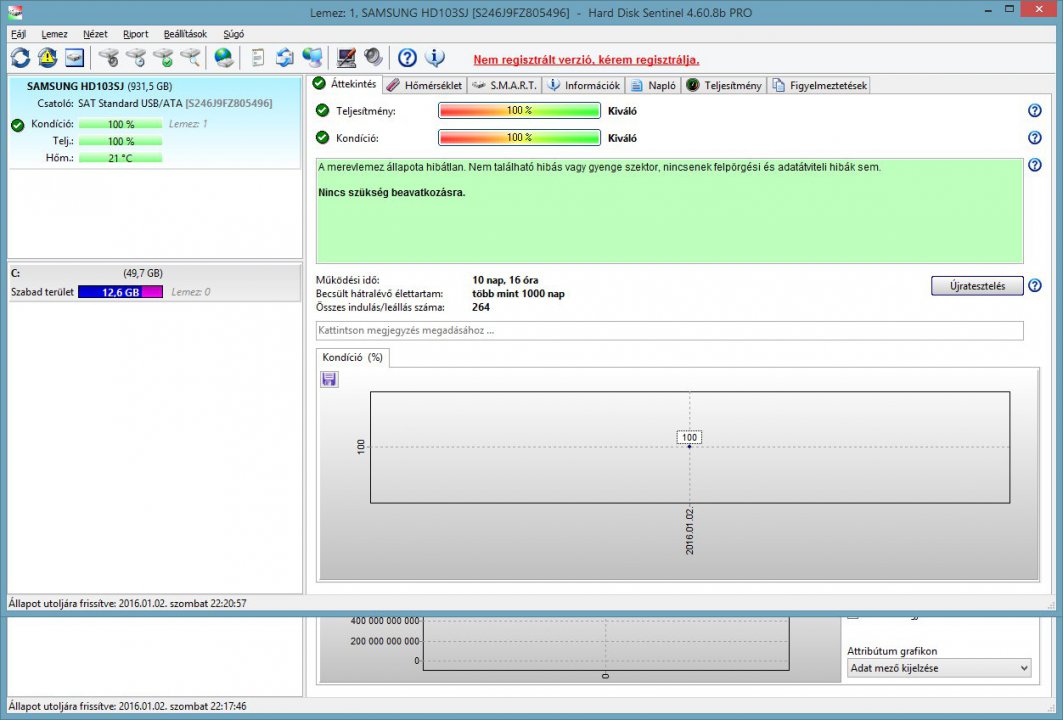
Task: Click the '10 nap, 16 óra' value
Action: coord(505,280)
